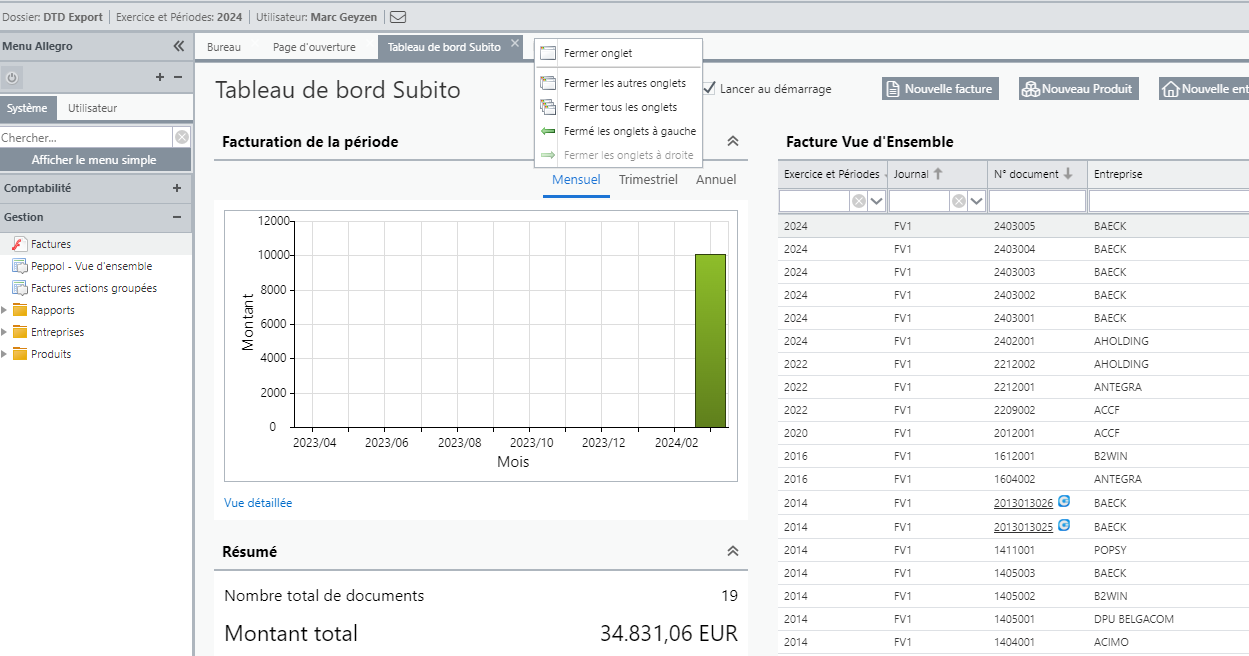Expand the Rapports tree arrow
This screenshot has width=1249, height=656.
4,310
